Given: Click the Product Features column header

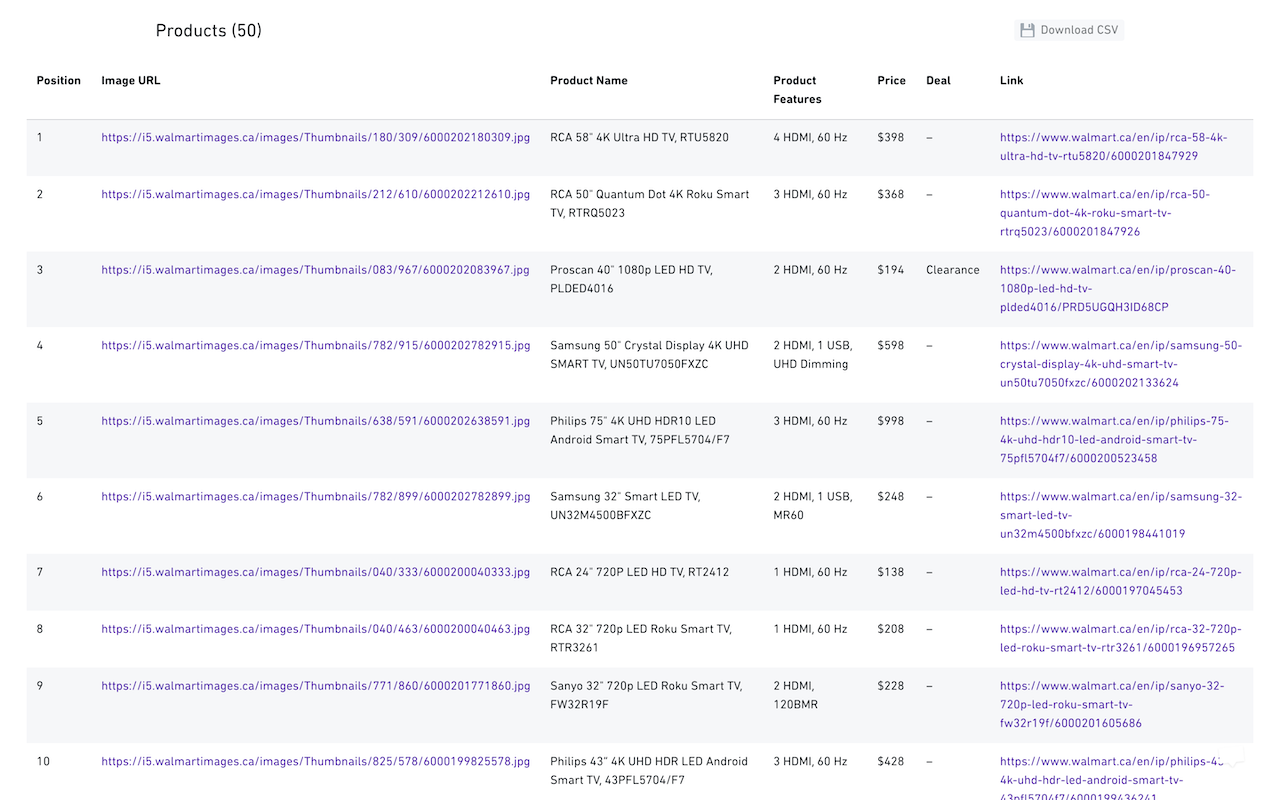Looking at the screenshot, I should [797, 90].
